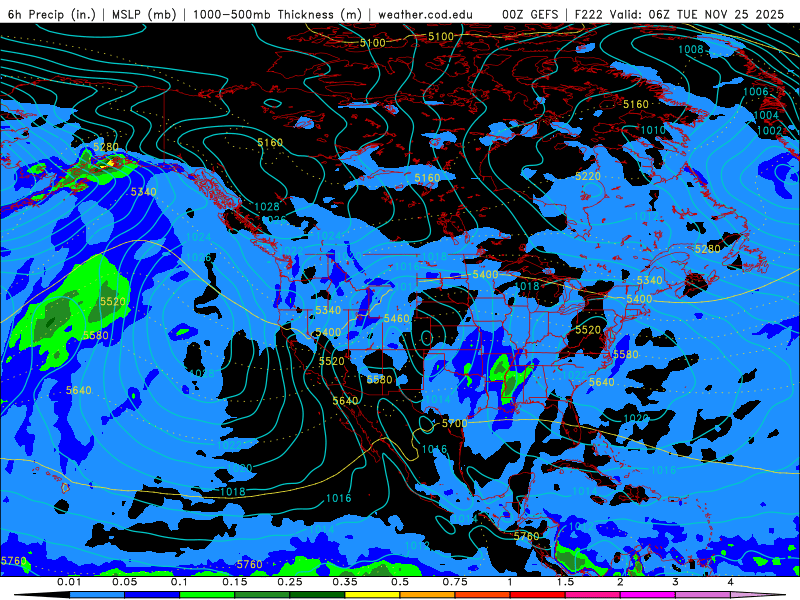Select the magenta 2–3 legend swatch
This screenshot has height=600, width=800.
[x=648, y=595]
